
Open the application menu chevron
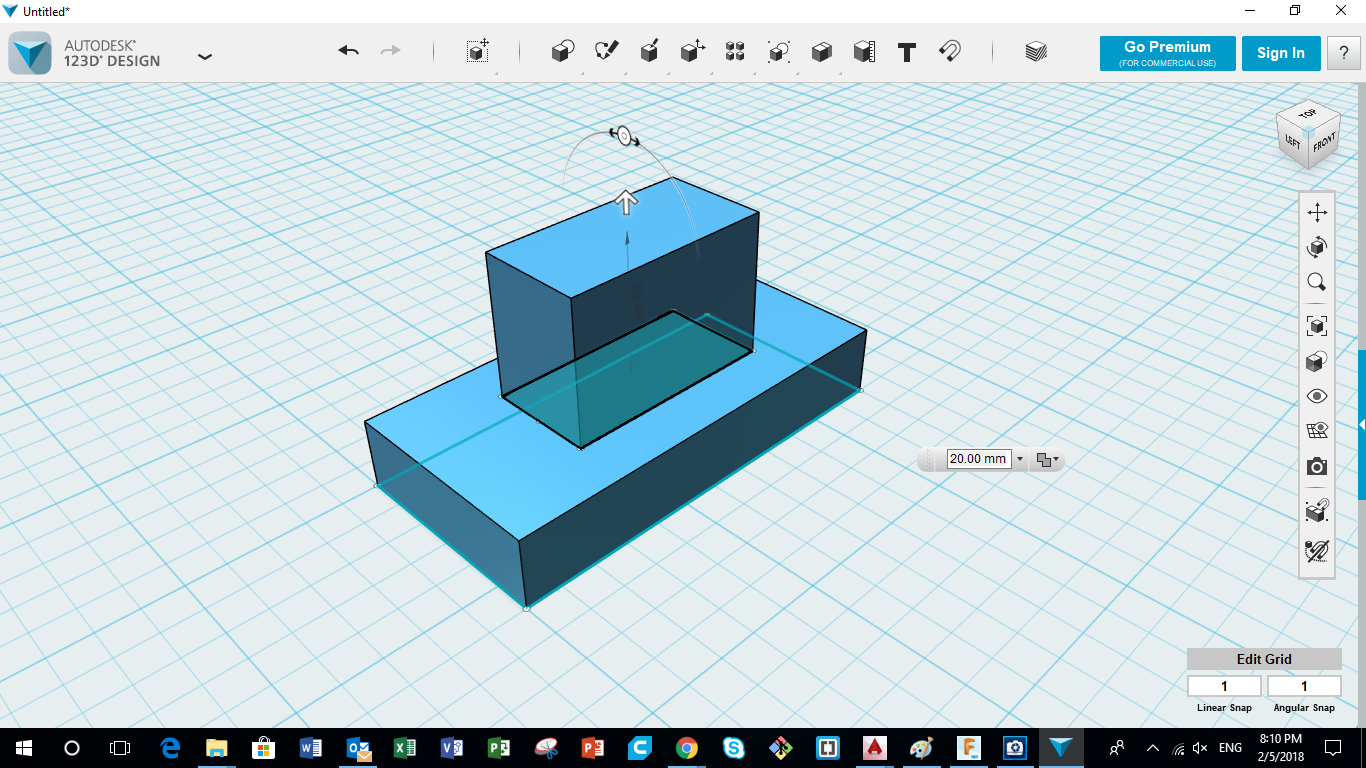(x=205, y=57)
